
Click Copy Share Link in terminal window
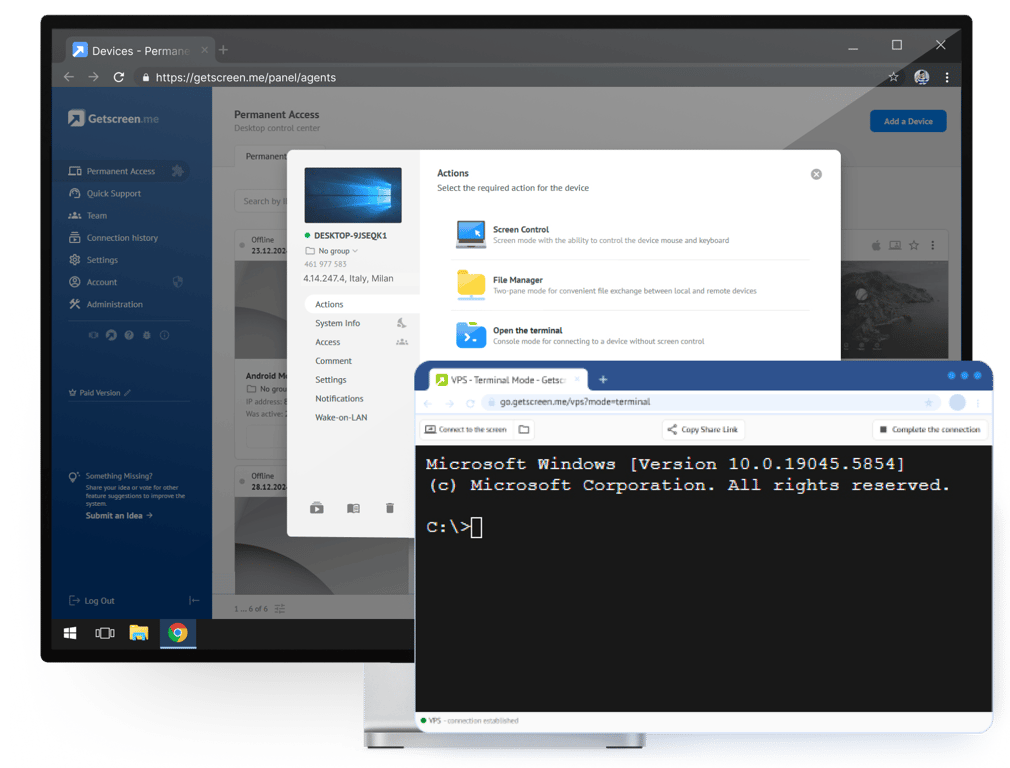click(703, 429)
